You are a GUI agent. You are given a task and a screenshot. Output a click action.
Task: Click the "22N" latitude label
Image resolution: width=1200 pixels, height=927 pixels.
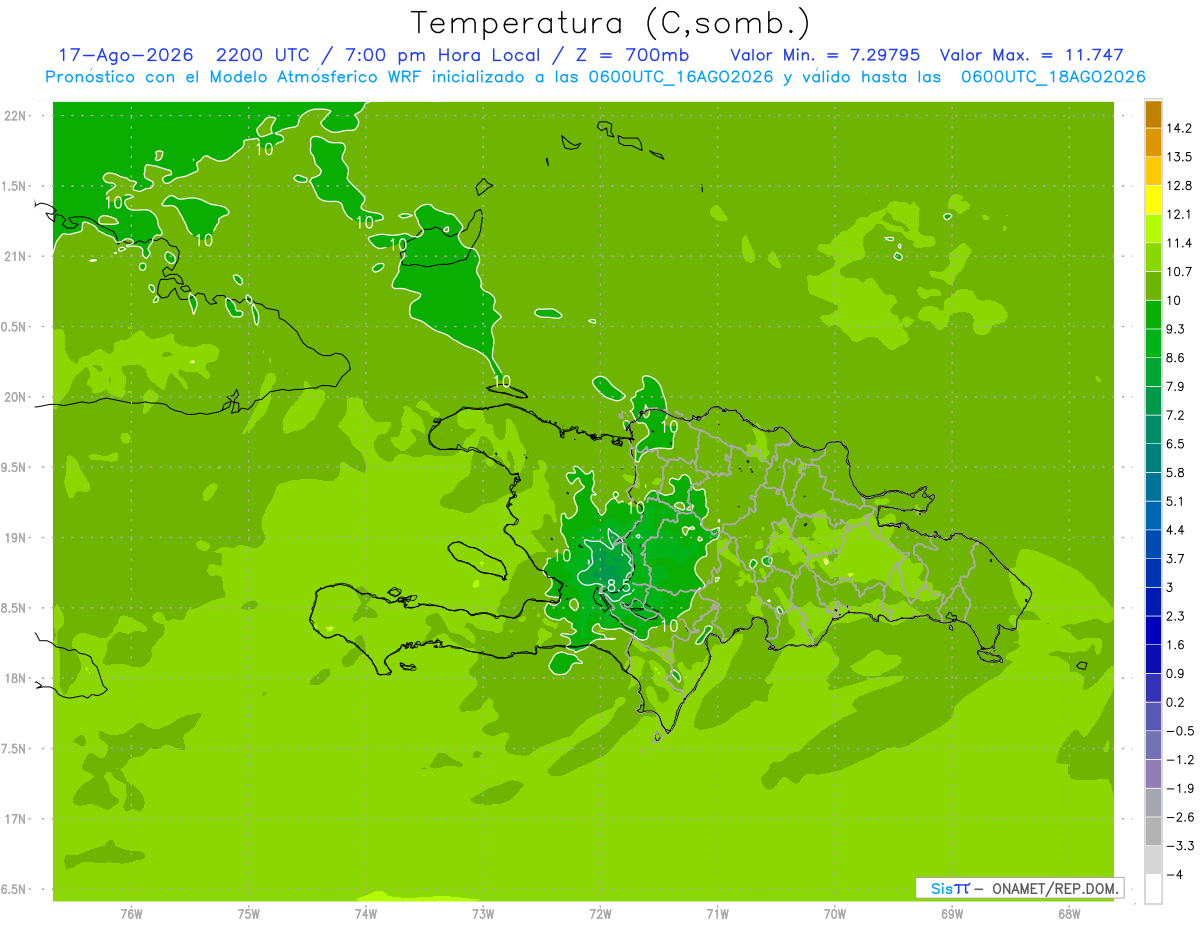point(16,116)
